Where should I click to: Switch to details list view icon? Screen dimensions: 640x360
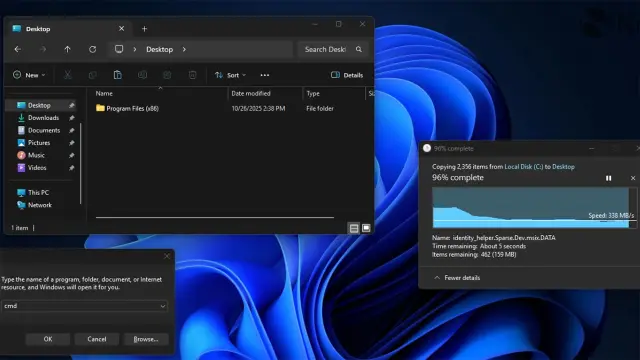[354, 228]
